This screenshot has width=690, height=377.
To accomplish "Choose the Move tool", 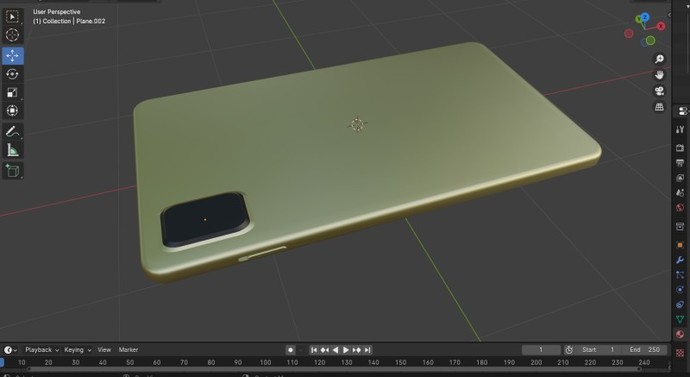I will pos(12,56).
